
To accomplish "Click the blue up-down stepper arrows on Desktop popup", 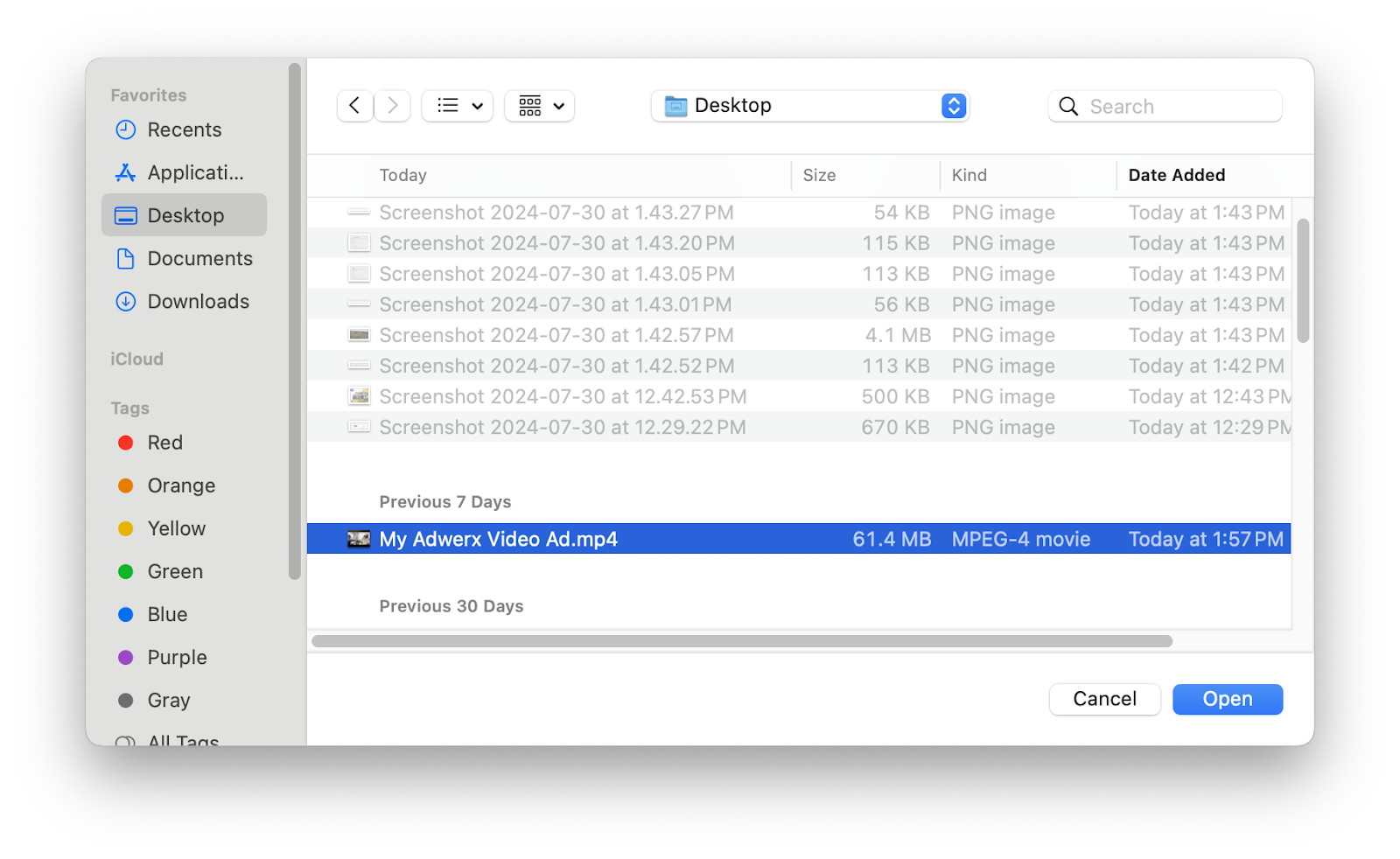I will point(954,106).
